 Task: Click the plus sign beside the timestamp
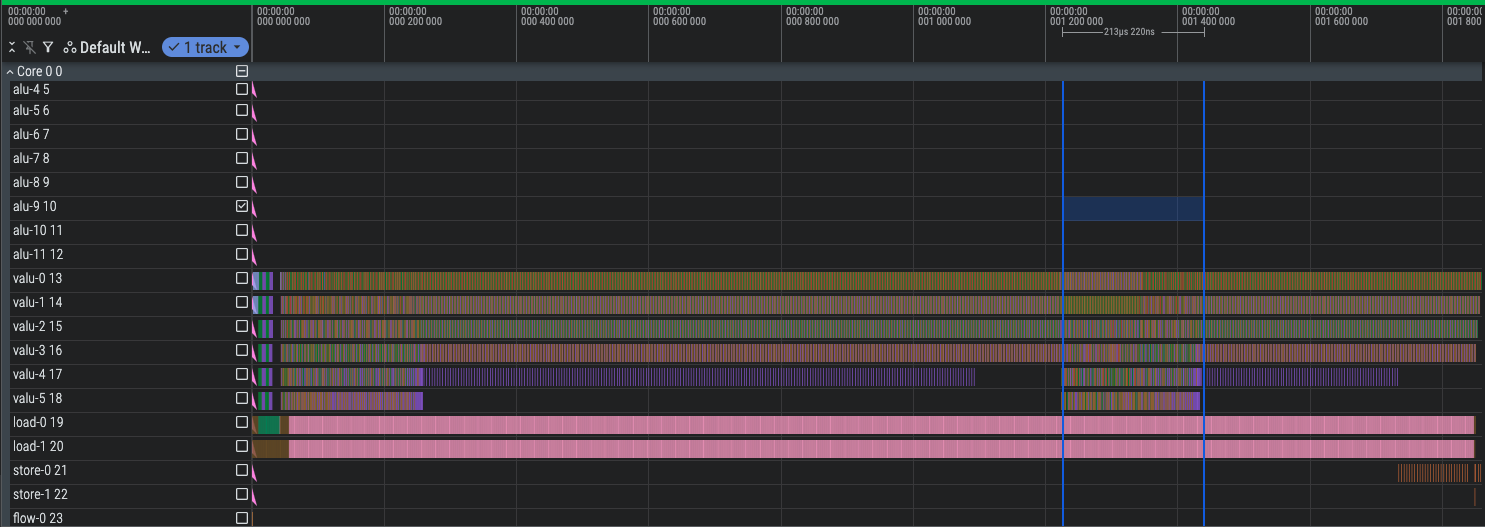coord(65,11)
